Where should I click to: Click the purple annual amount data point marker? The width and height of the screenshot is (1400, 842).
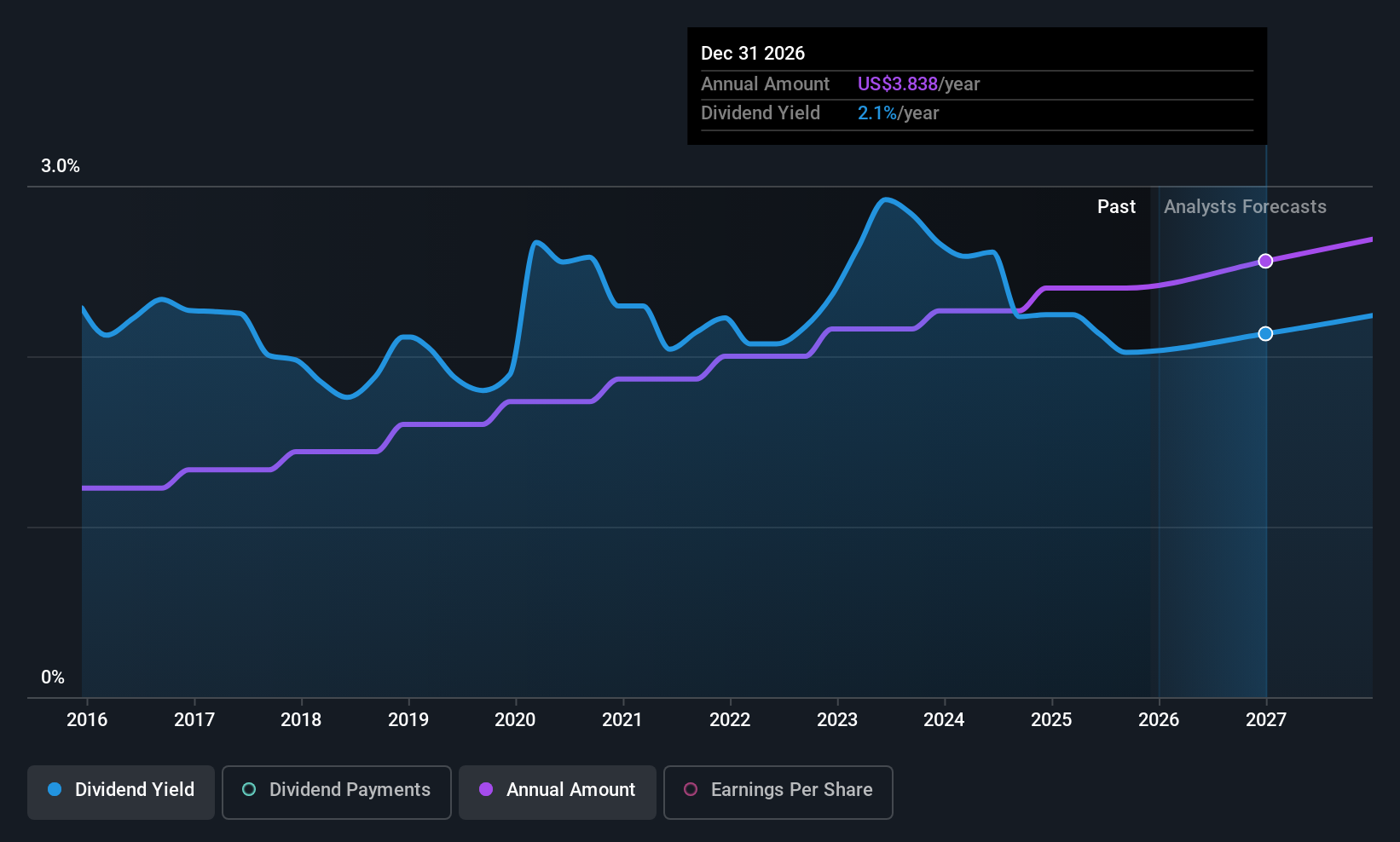click(1265, 261)
